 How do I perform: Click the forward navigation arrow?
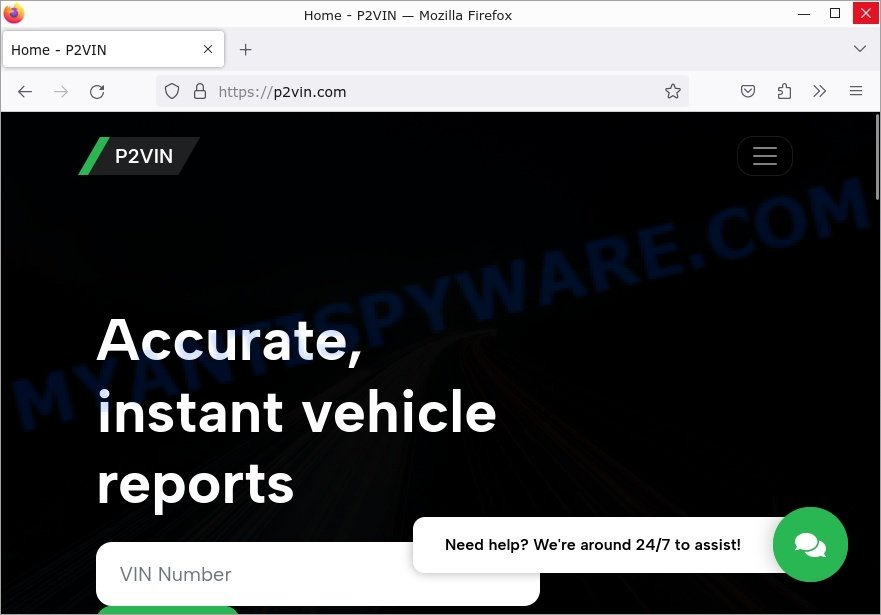[x=61, y=92]
